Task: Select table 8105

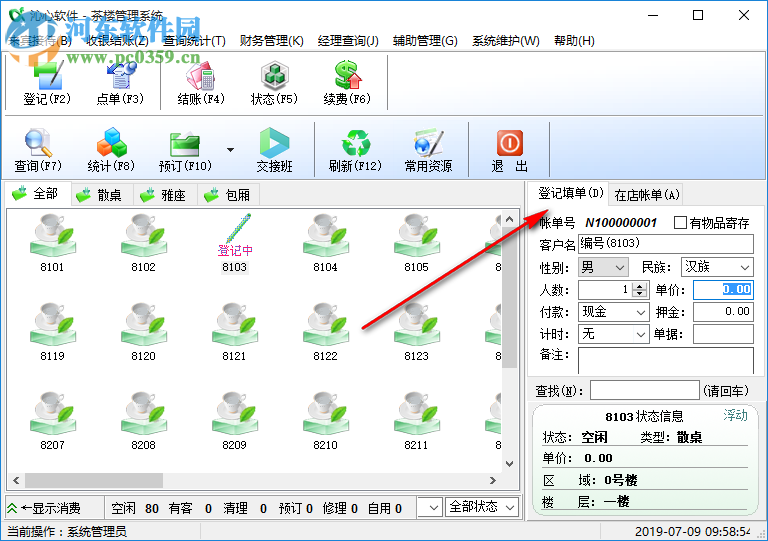Action: tap(416, 243)
